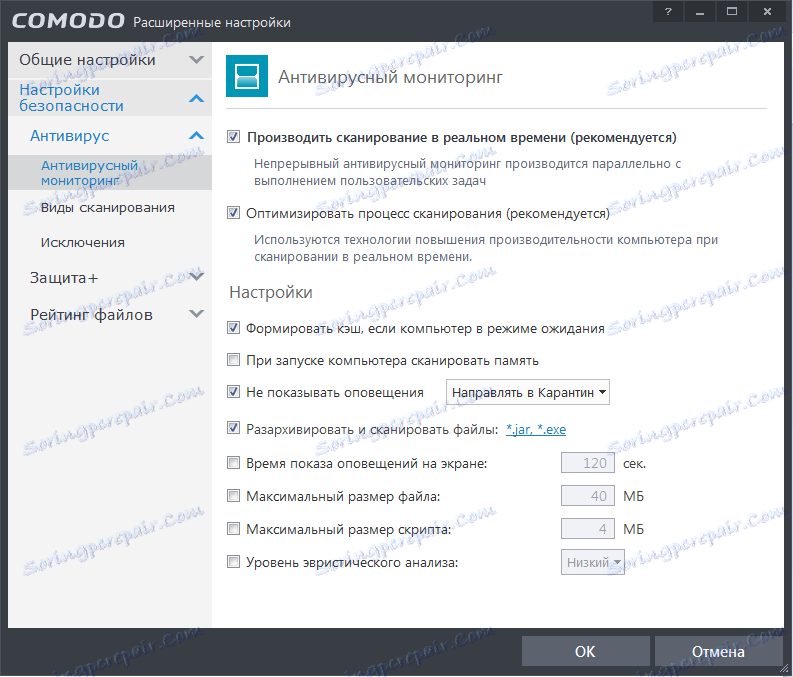
Task: Collapse 'Настройки безопасности' section chevron
Action: click(196, 98)
